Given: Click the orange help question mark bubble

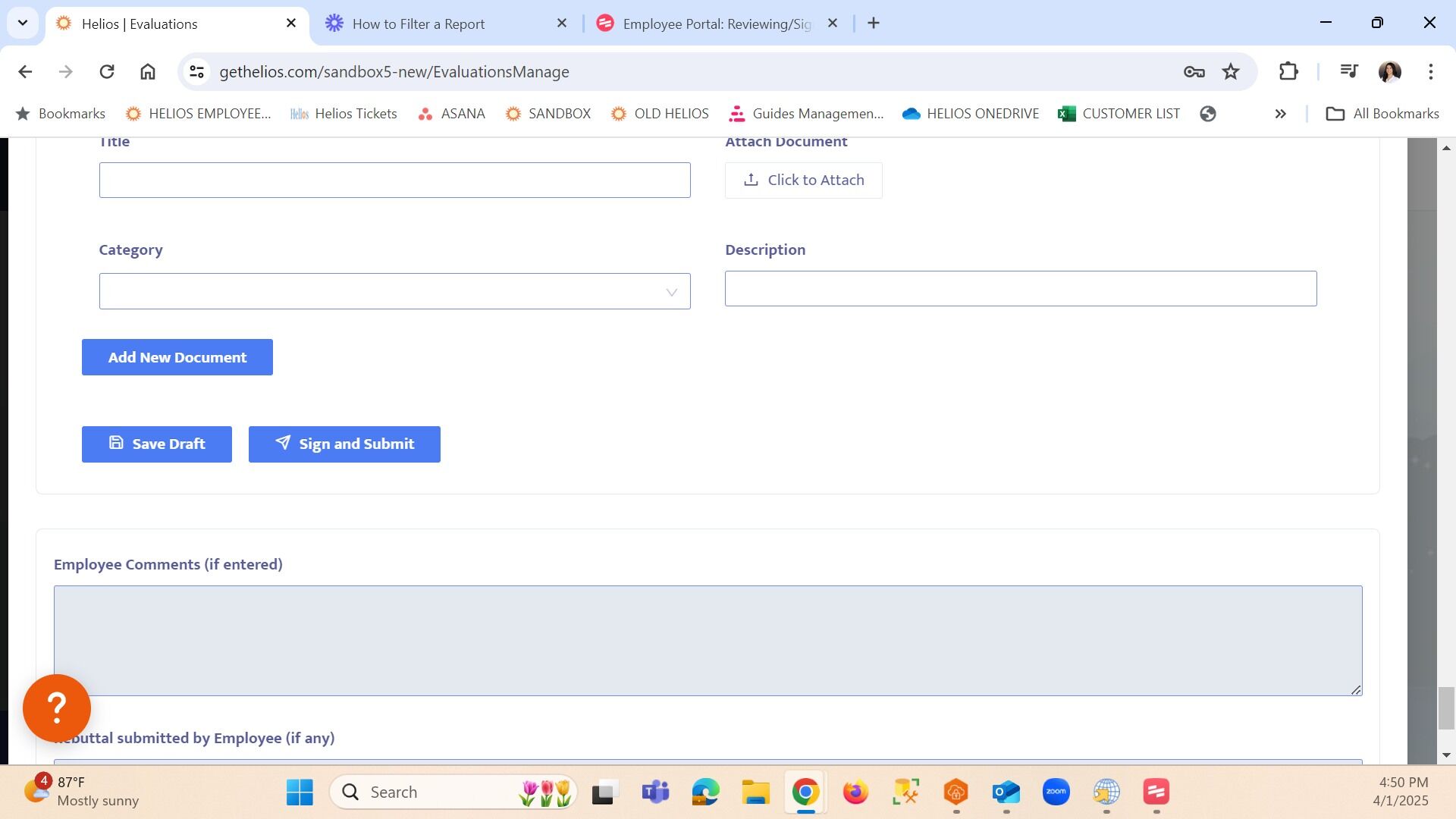Looking at the screenshot, I should pos(57,708).
